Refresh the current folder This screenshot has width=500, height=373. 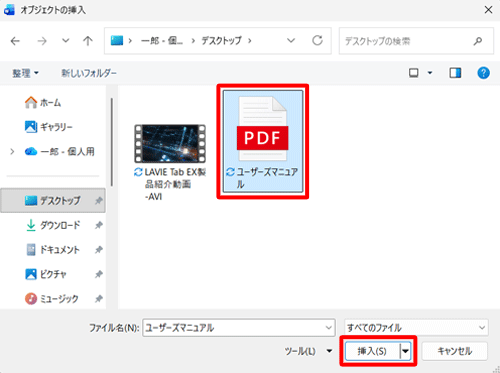click(317, 41)
